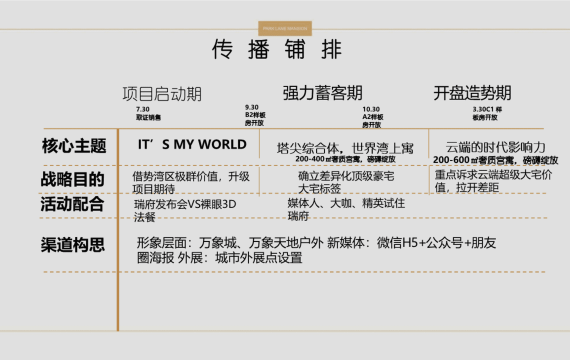Click the IT'S MY WORLD text
Image resolution: width=570 pixels, height=360 pixels.
pyautogui.click(x=192, y=144)
